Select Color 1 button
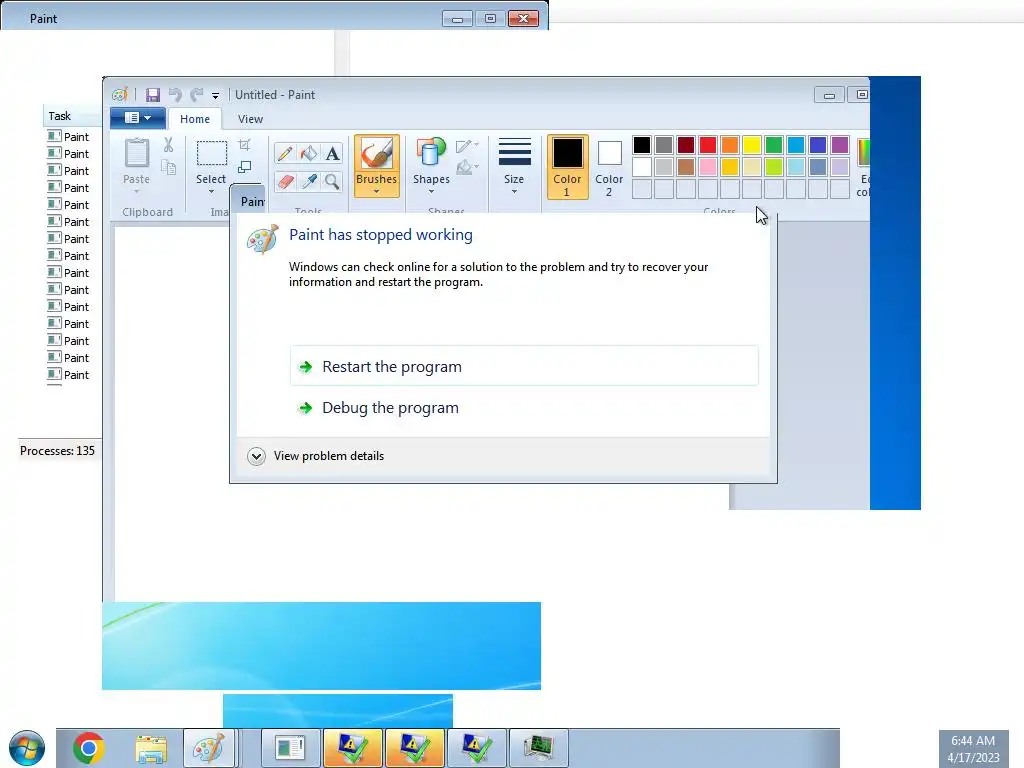Viewport: 1024px width, 768px height. coord(567,167)
